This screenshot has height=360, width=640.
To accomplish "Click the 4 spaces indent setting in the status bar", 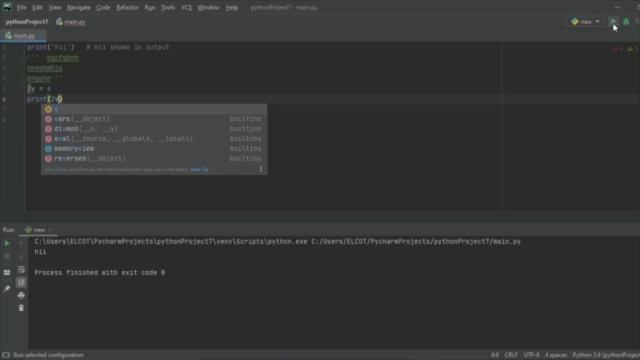I will (556, 355).
